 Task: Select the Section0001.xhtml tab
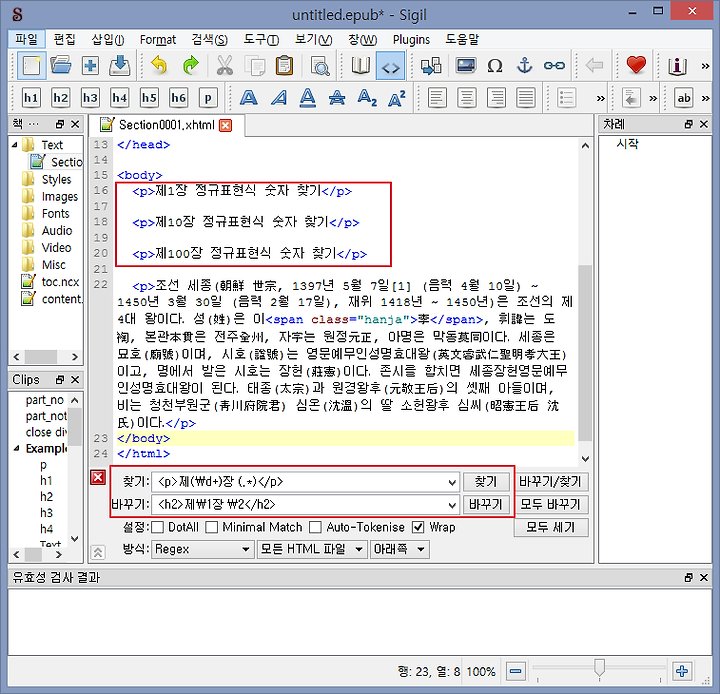[x=166, y=125]
